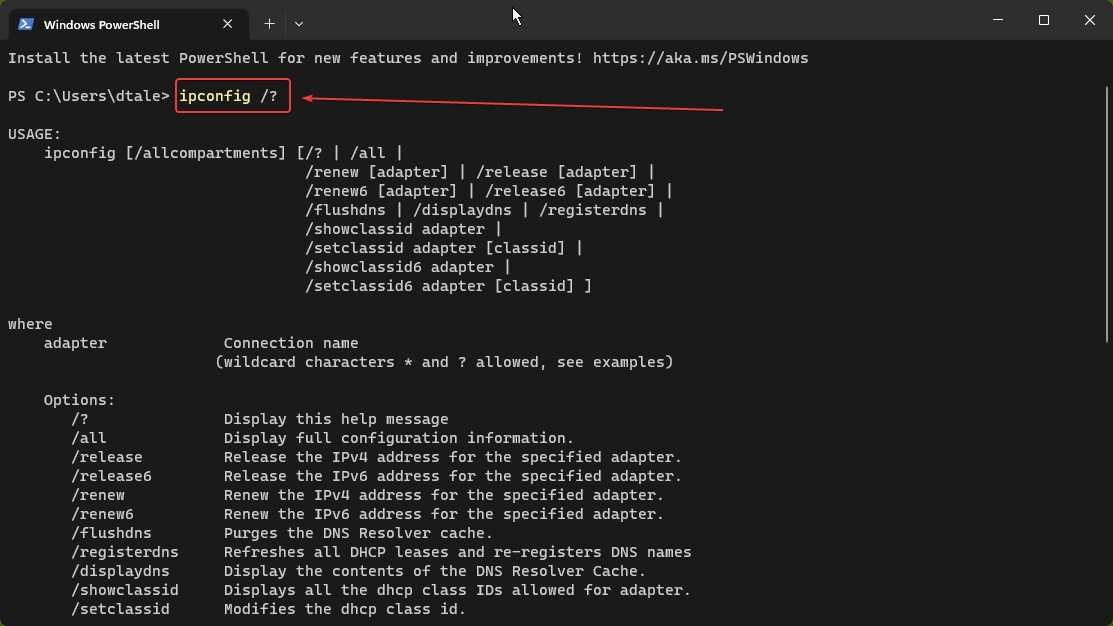
Task: Click the 'Options:' heading
Action: pos(80,400)
